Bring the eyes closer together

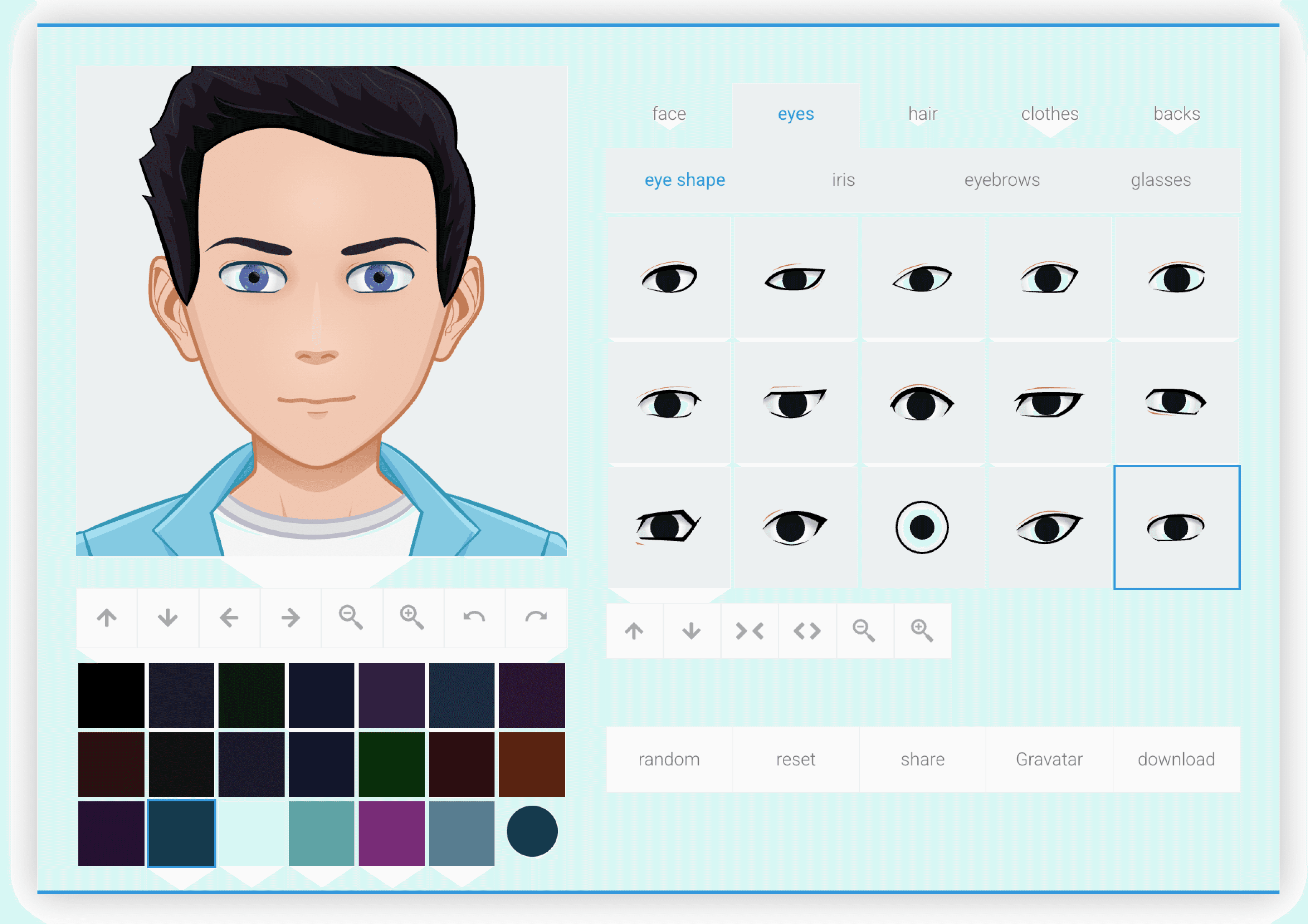(x=749, y=631)
